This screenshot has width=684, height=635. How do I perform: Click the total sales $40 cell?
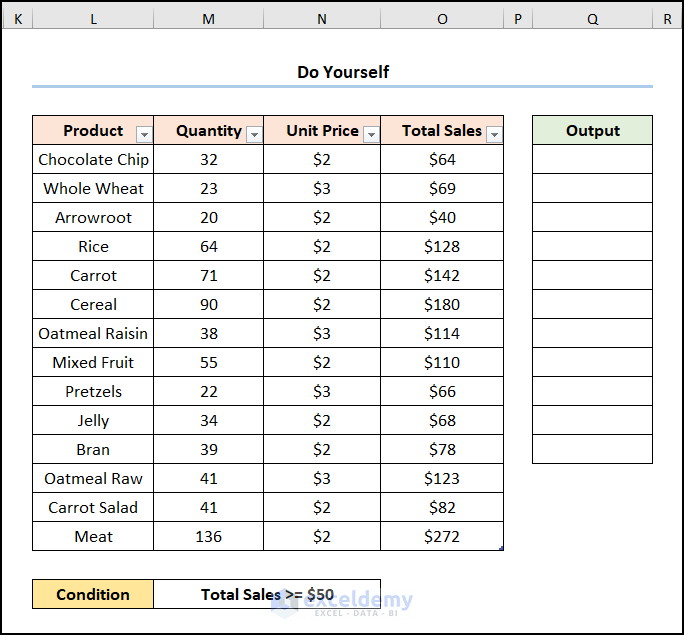click(442, 218)
